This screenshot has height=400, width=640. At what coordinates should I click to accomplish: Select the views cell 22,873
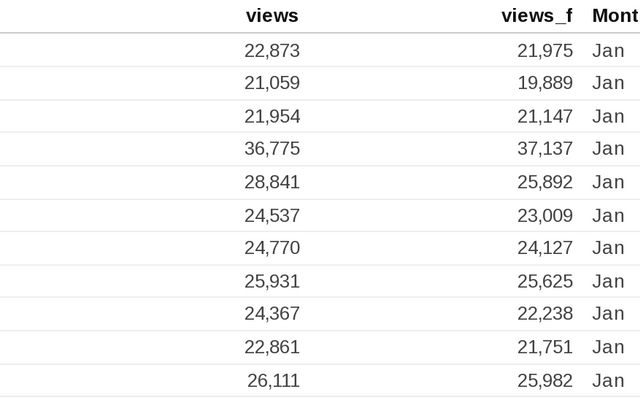click(272, 51)
